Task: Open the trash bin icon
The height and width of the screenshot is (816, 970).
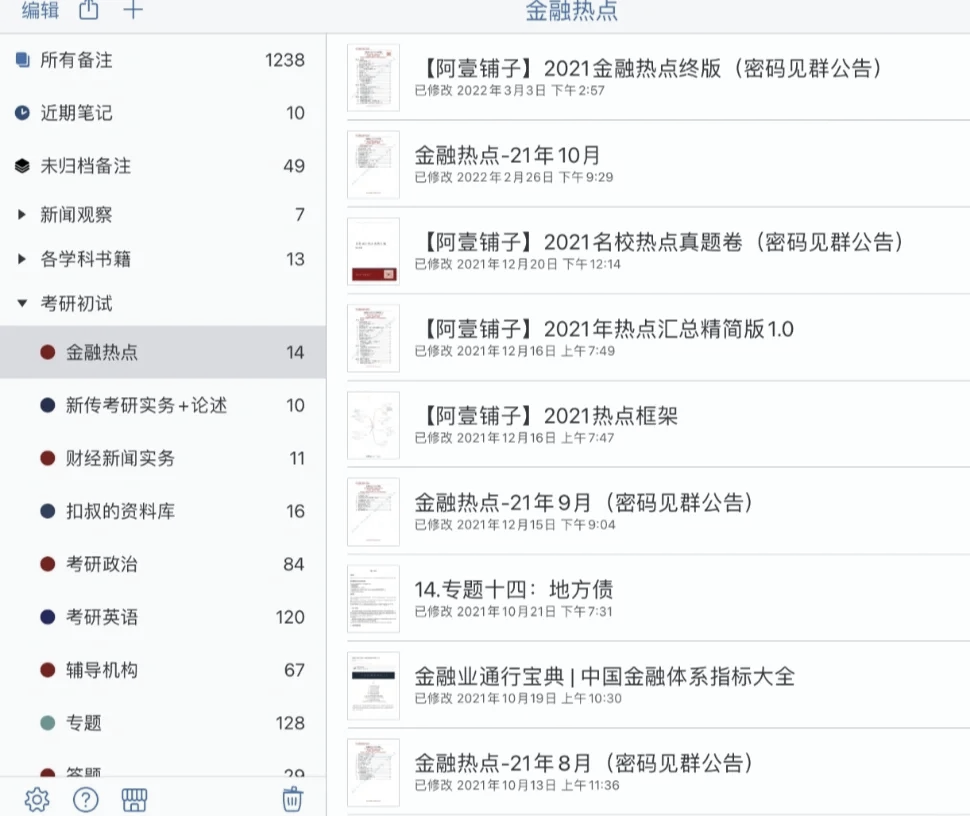Action: point(292,799)
